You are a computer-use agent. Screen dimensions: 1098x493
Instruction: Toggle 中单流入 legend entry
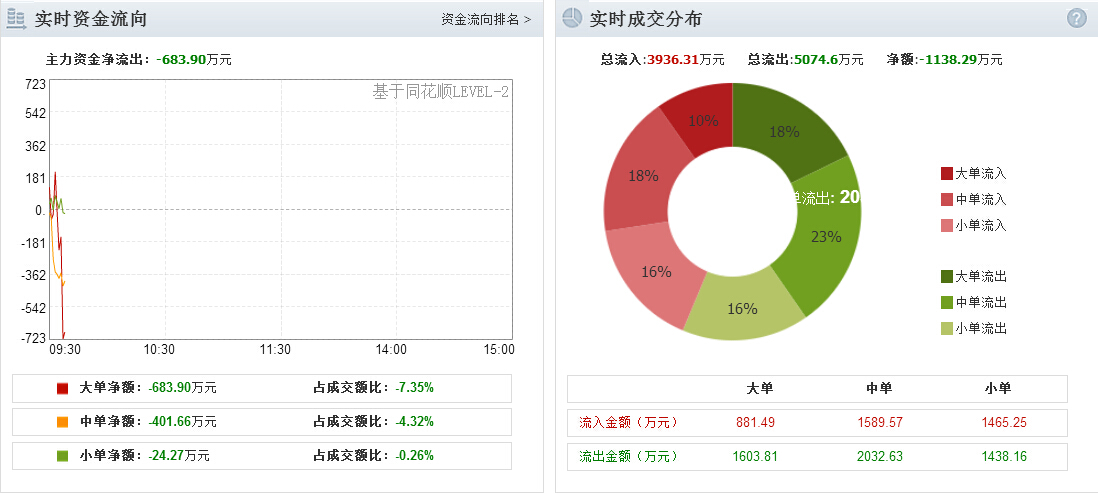pyautogui.click(x=973, y=200)
